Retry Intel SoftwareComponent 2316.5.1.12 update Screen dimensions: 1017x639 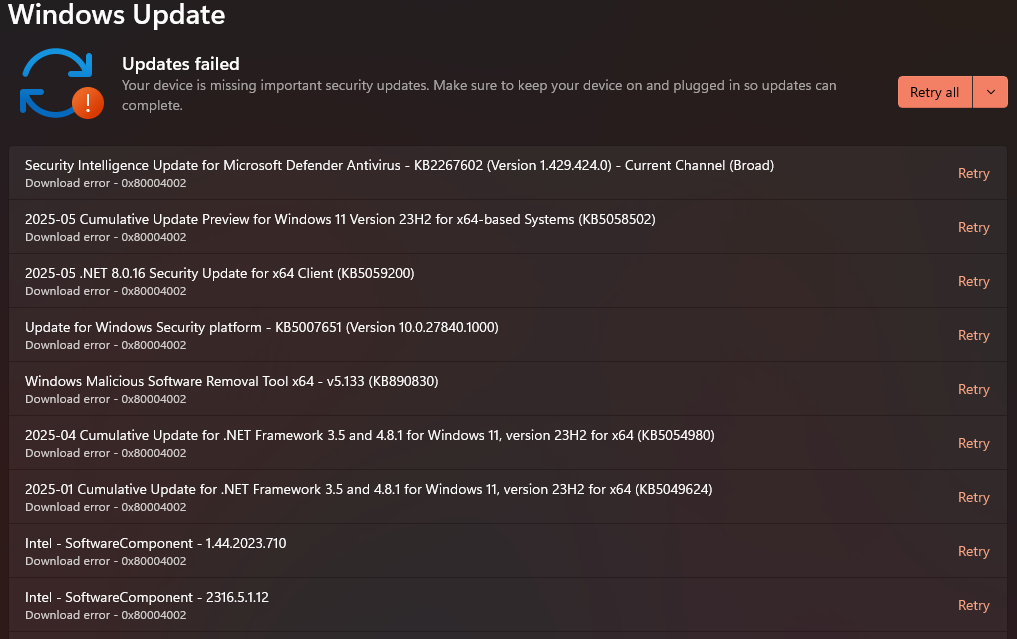[973, 605]
